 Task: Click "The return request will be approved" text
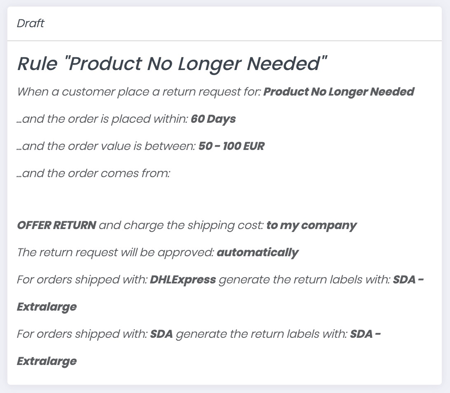pos(116,252)
